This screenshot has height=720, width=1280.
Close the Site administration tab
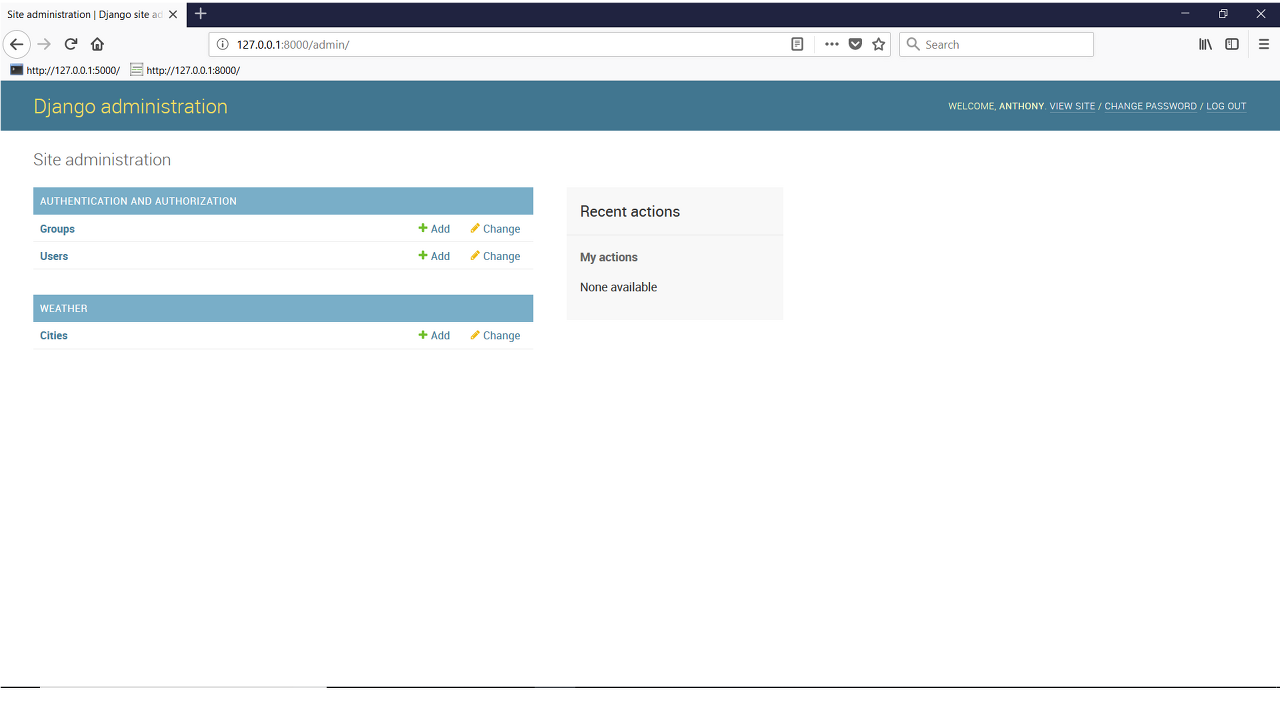pyautogui.click(x=173, y=15)
